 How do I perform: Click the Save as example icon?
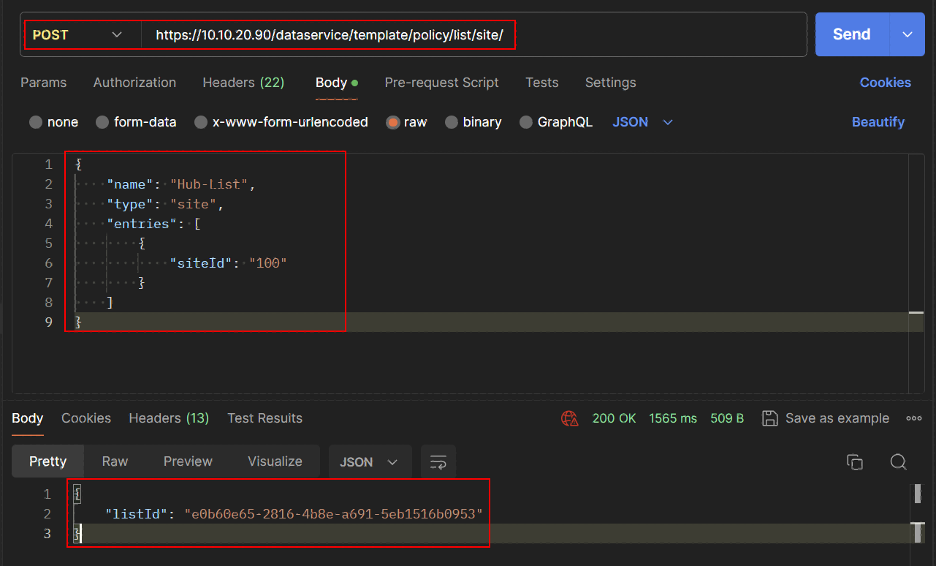770,418
